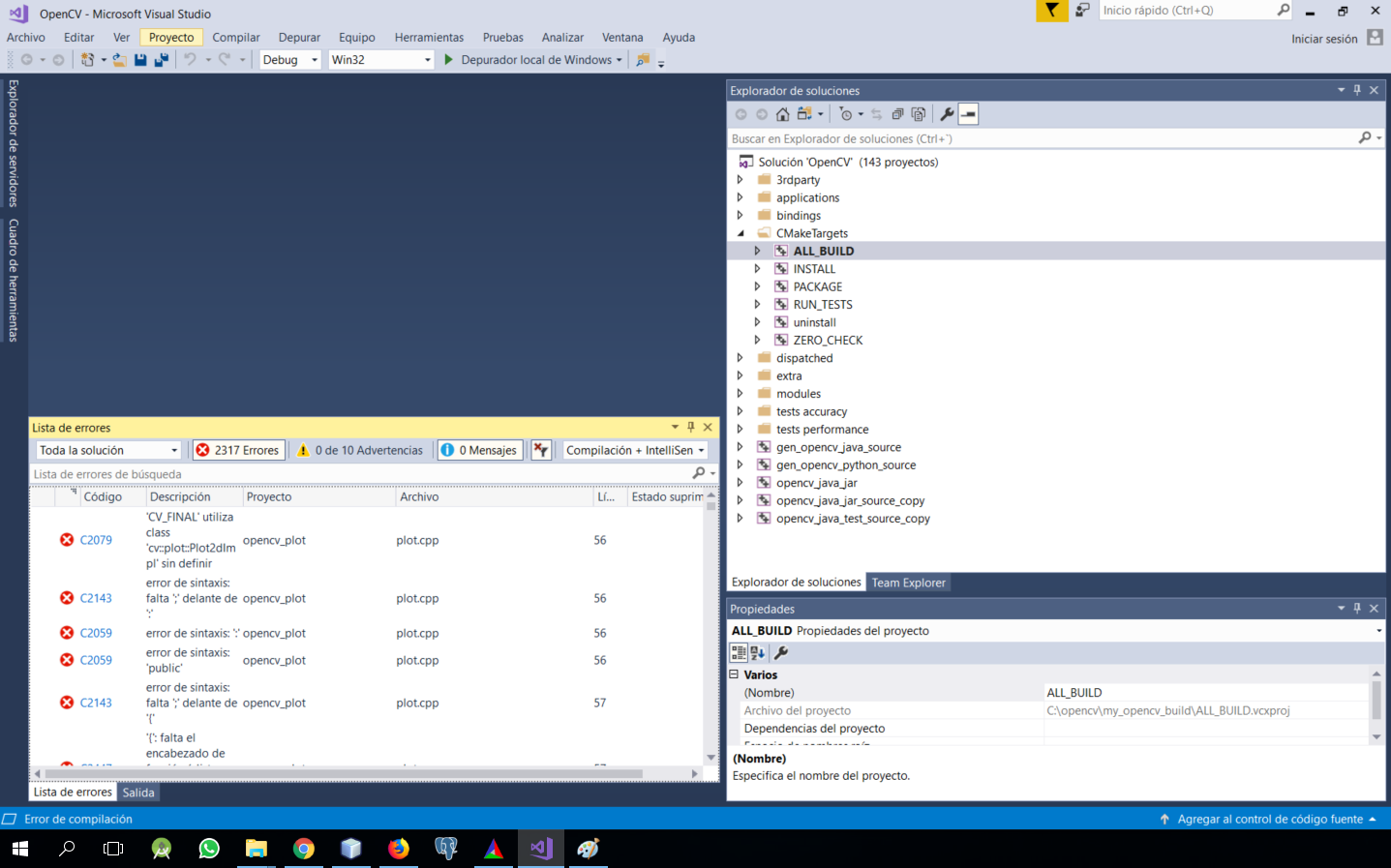Expand the ALL_BUILD project node
This screenshot has width=1391, height=868.
pos(758,251)
